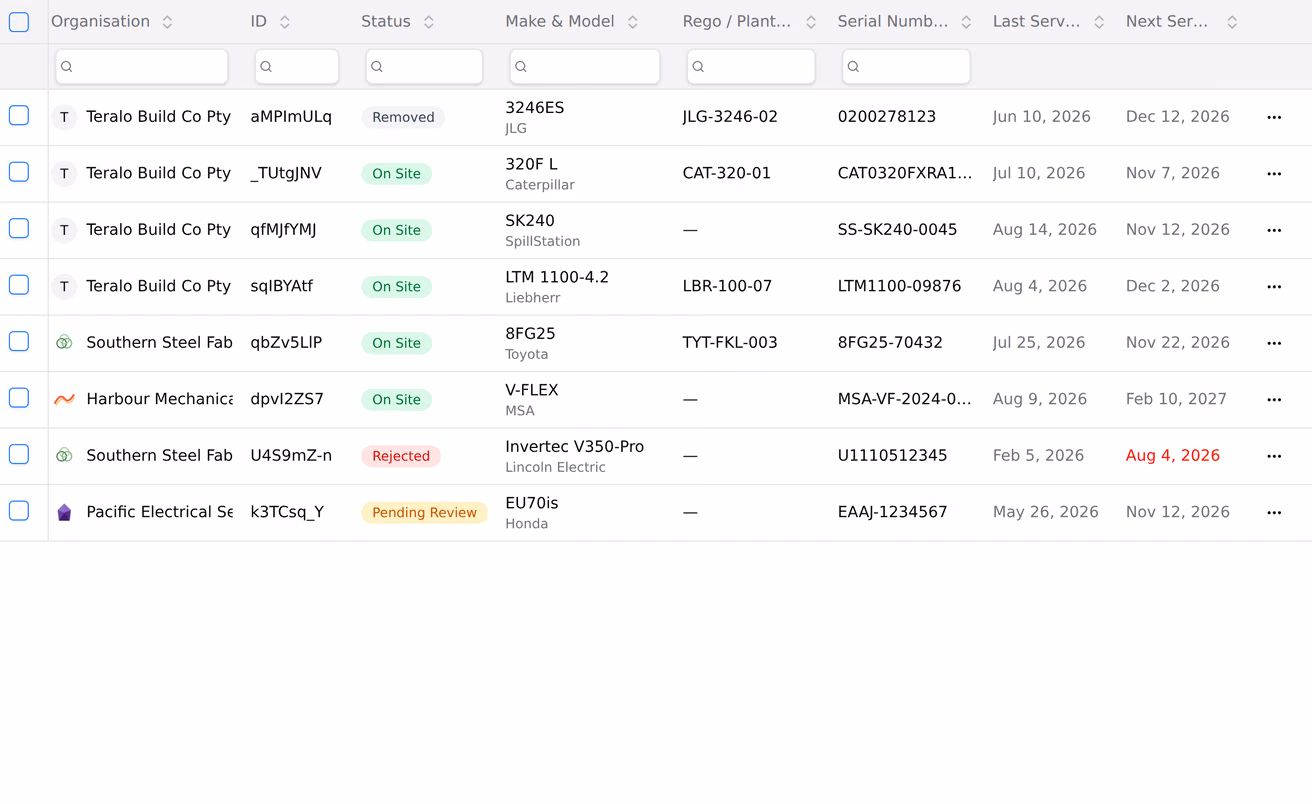Open row actions for Honda EU70is

tap(1274, 513)
